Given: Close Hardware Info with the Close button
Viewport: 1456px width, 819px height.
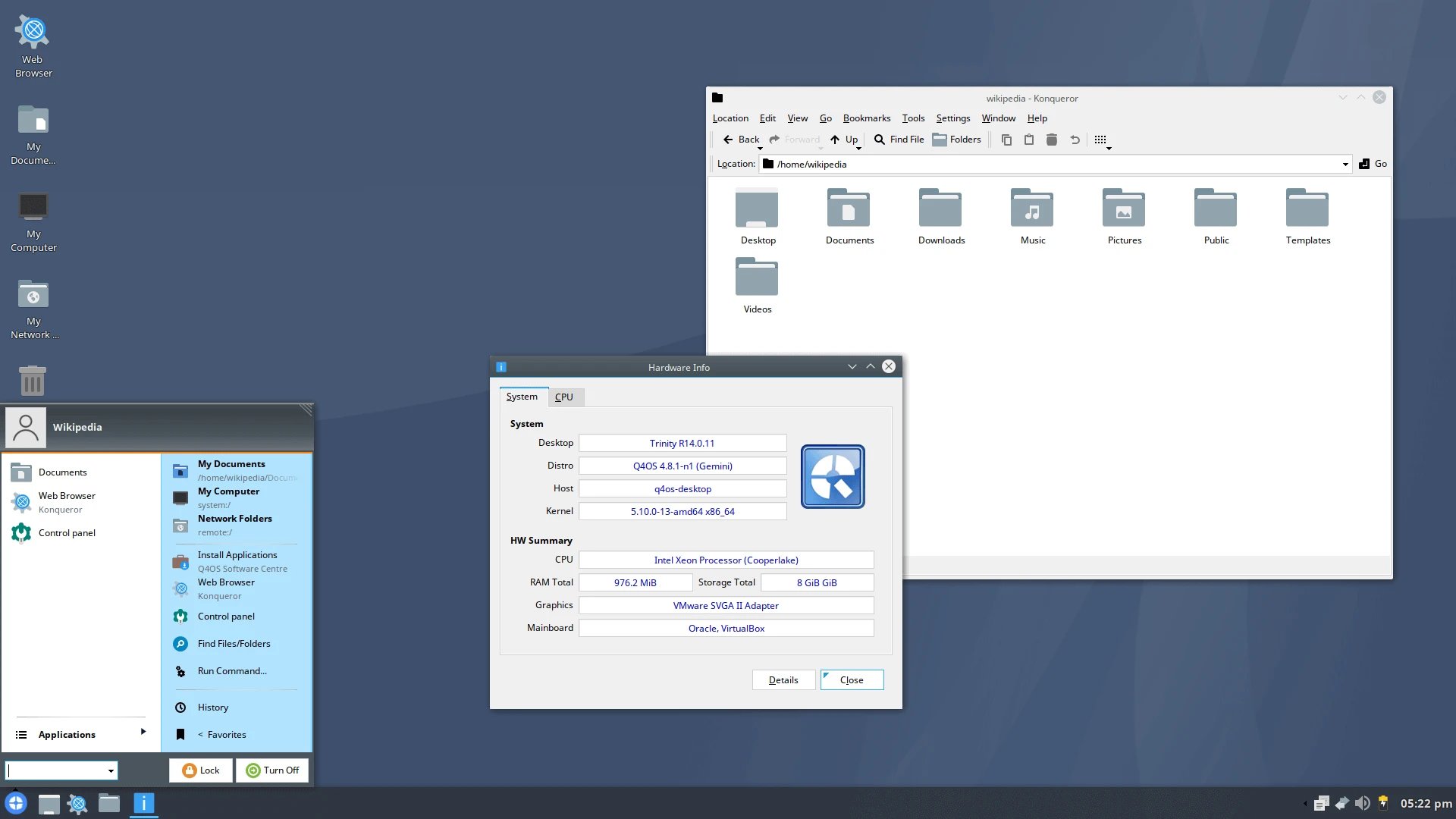Looking at the screenshot, I should pos(851,679).
